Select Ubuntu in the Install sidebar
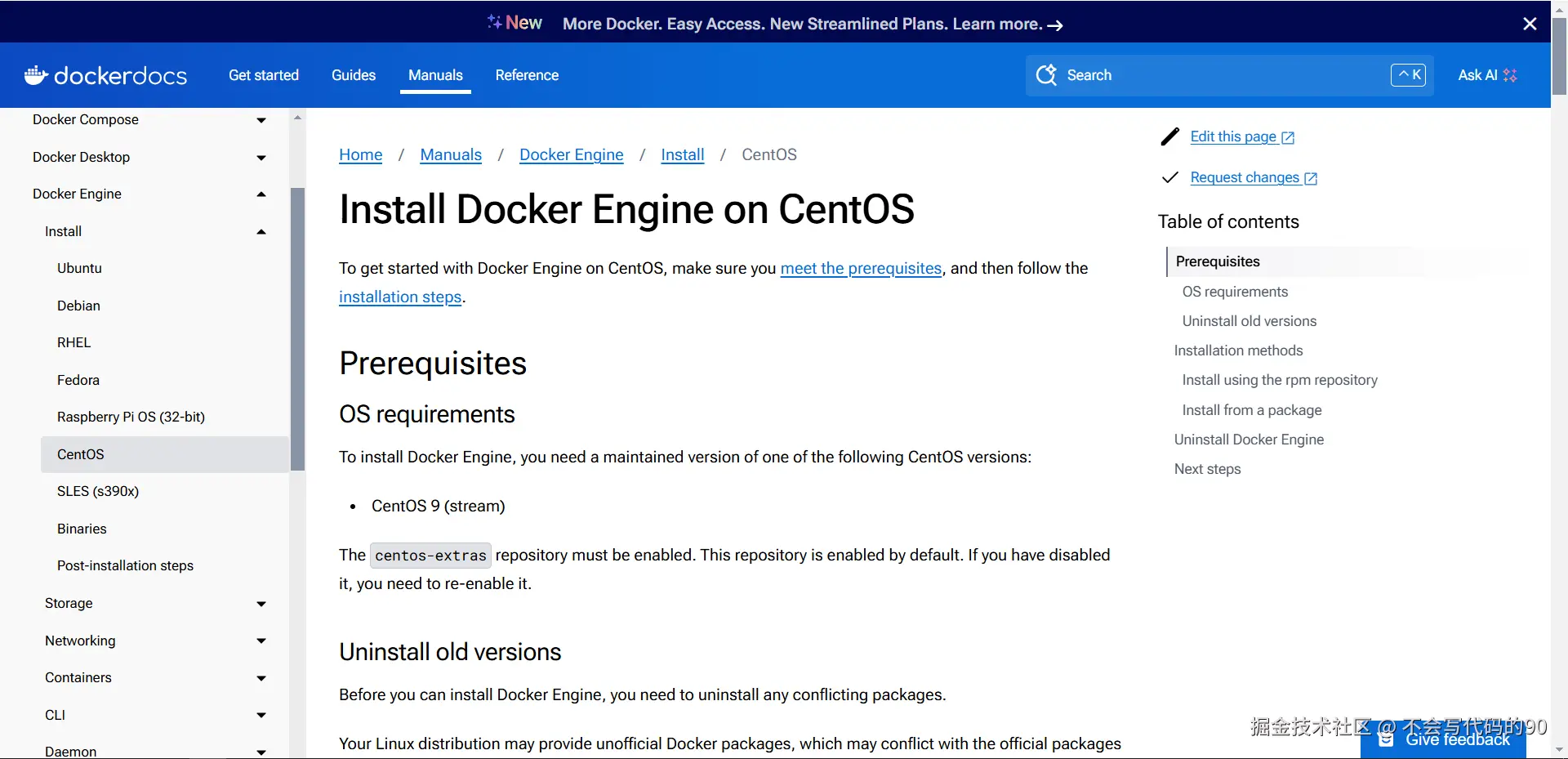The height and width of the screenshot is (759, 1568). pos(79,268)
